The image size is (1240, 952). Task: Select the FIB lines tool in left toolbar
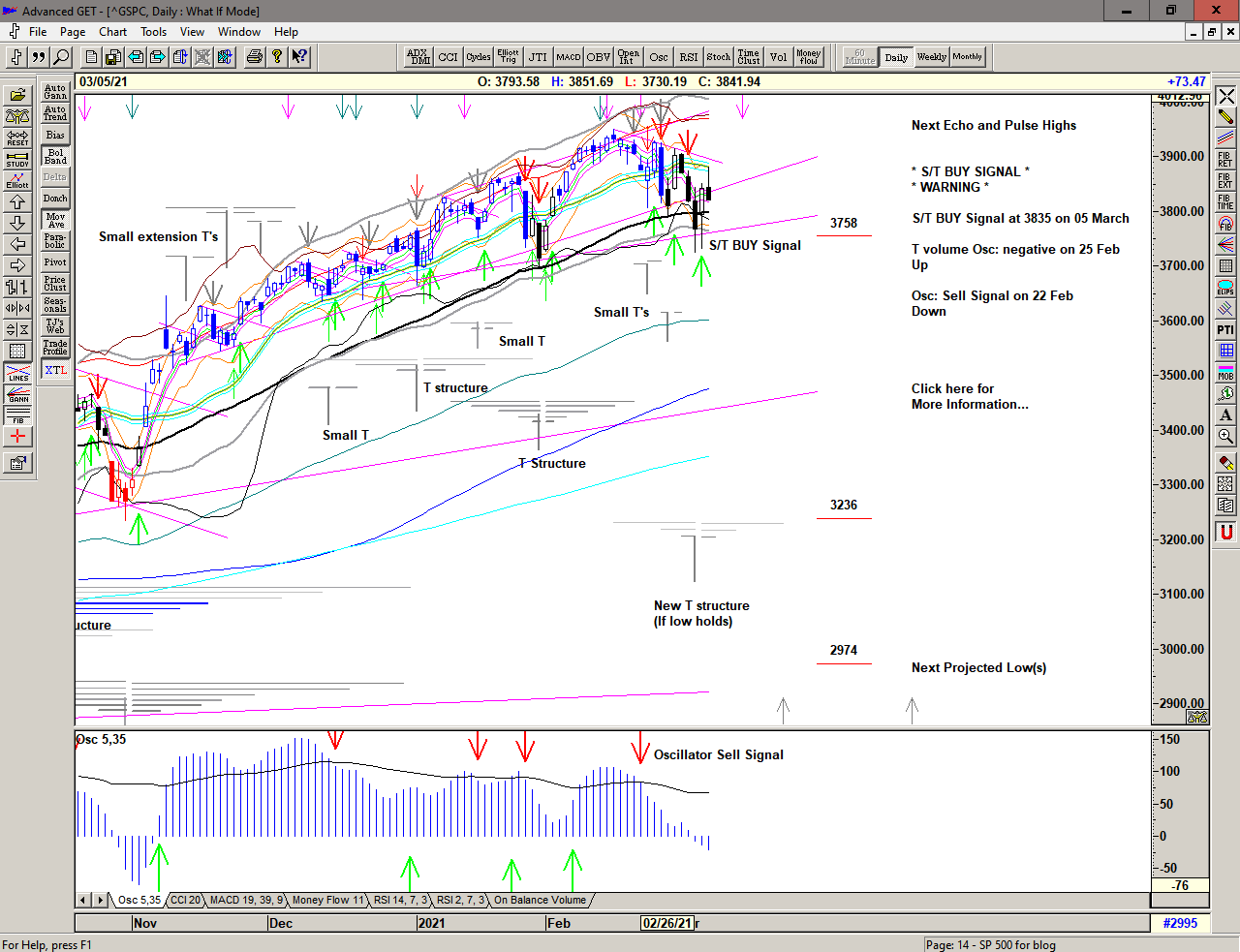(17, 415)
